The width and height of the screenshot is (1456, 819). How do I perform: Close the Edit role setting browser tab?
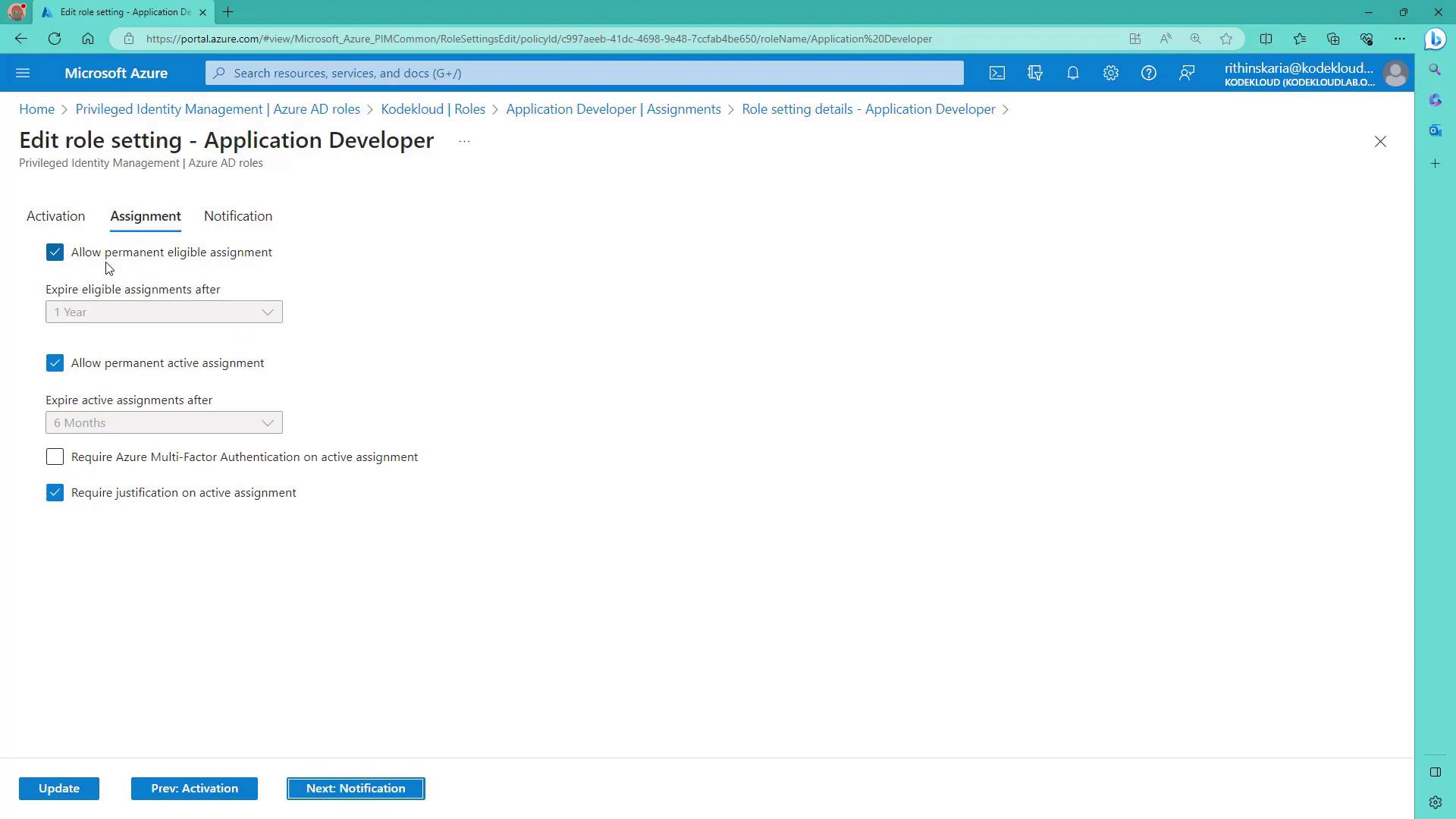coord(202,12)
